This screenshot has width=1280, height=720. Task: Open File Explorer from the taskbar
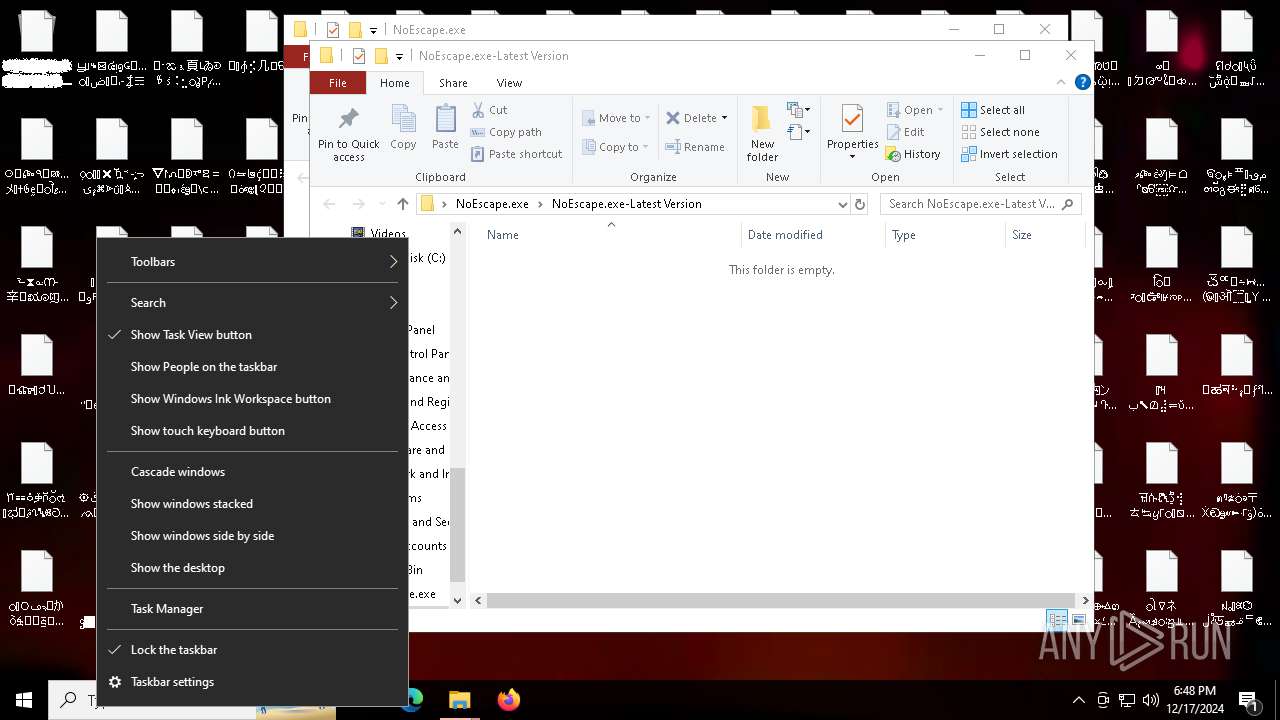[459, 700]
